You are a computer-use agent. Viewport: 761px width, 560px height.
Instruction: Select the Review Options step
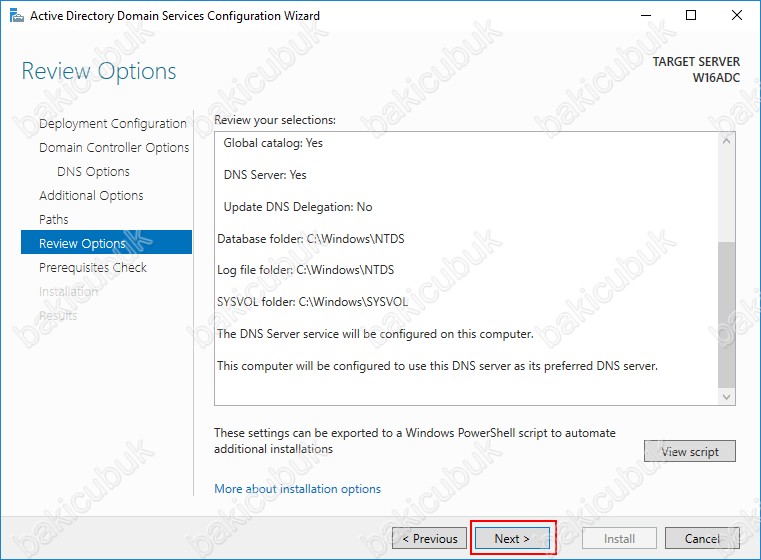click(x=82, y=244)
